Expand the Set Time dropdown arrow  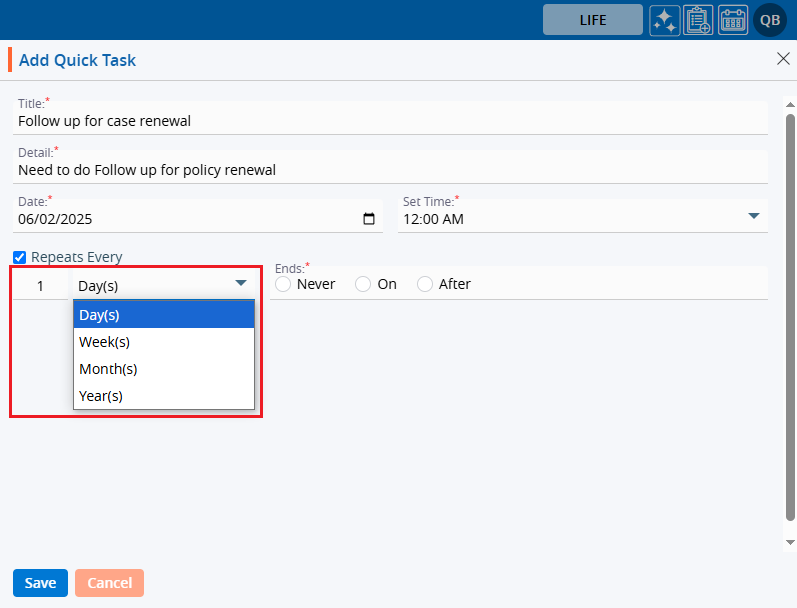tap(753, 216)
